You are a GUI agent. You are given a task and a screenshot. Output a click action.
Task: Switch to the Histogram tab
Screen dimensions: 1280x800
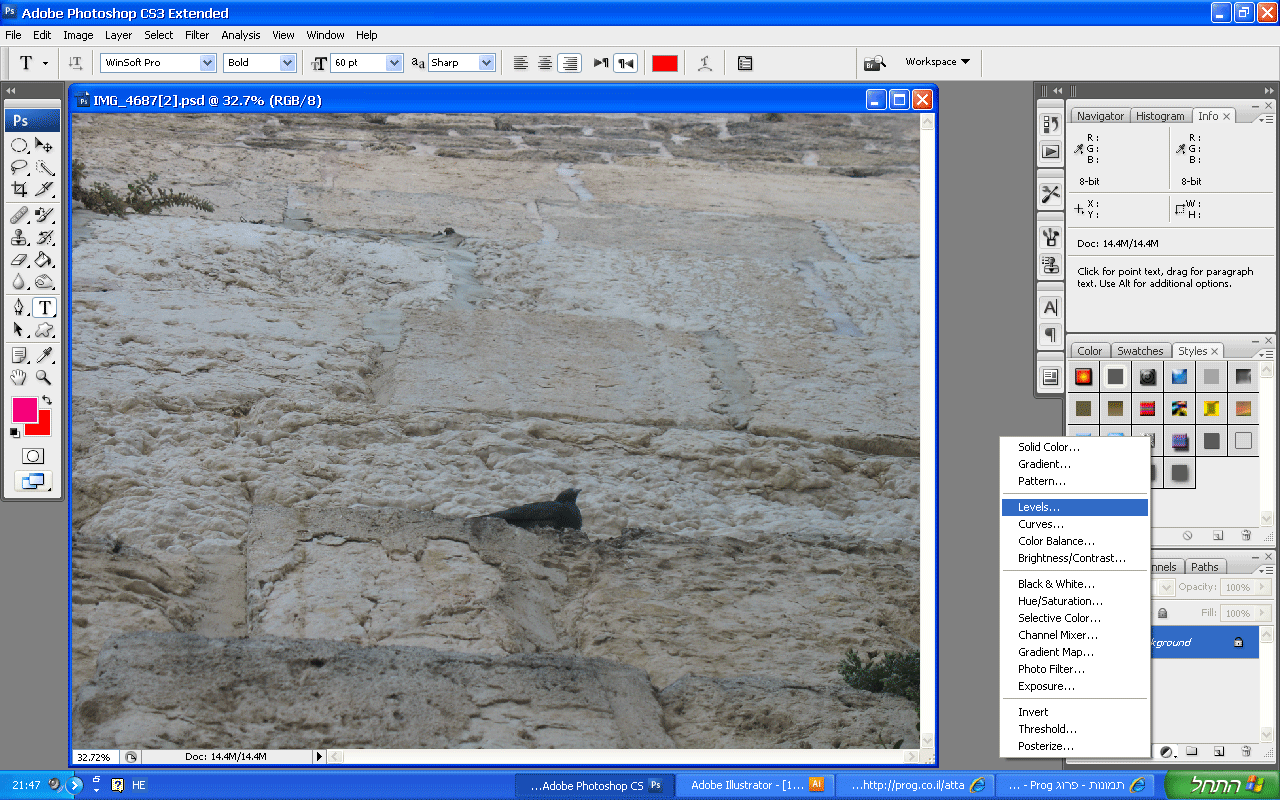coord(1160,116)
